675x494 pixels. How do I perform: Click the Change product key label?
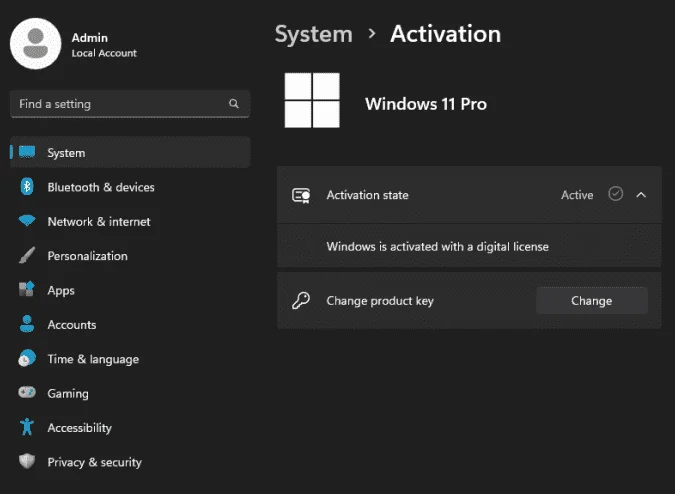[x=380, y=301]
